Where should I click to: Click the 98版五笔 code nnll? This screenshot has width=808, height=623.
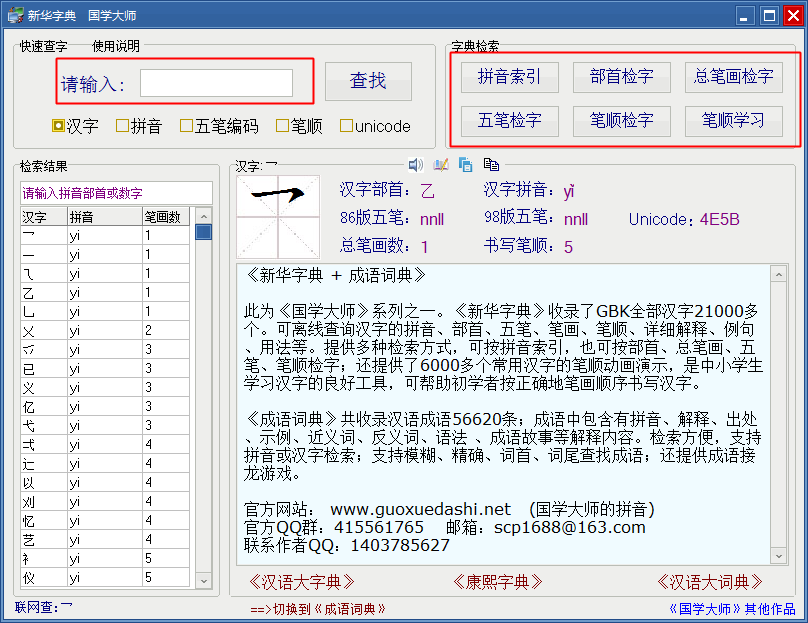576,220
